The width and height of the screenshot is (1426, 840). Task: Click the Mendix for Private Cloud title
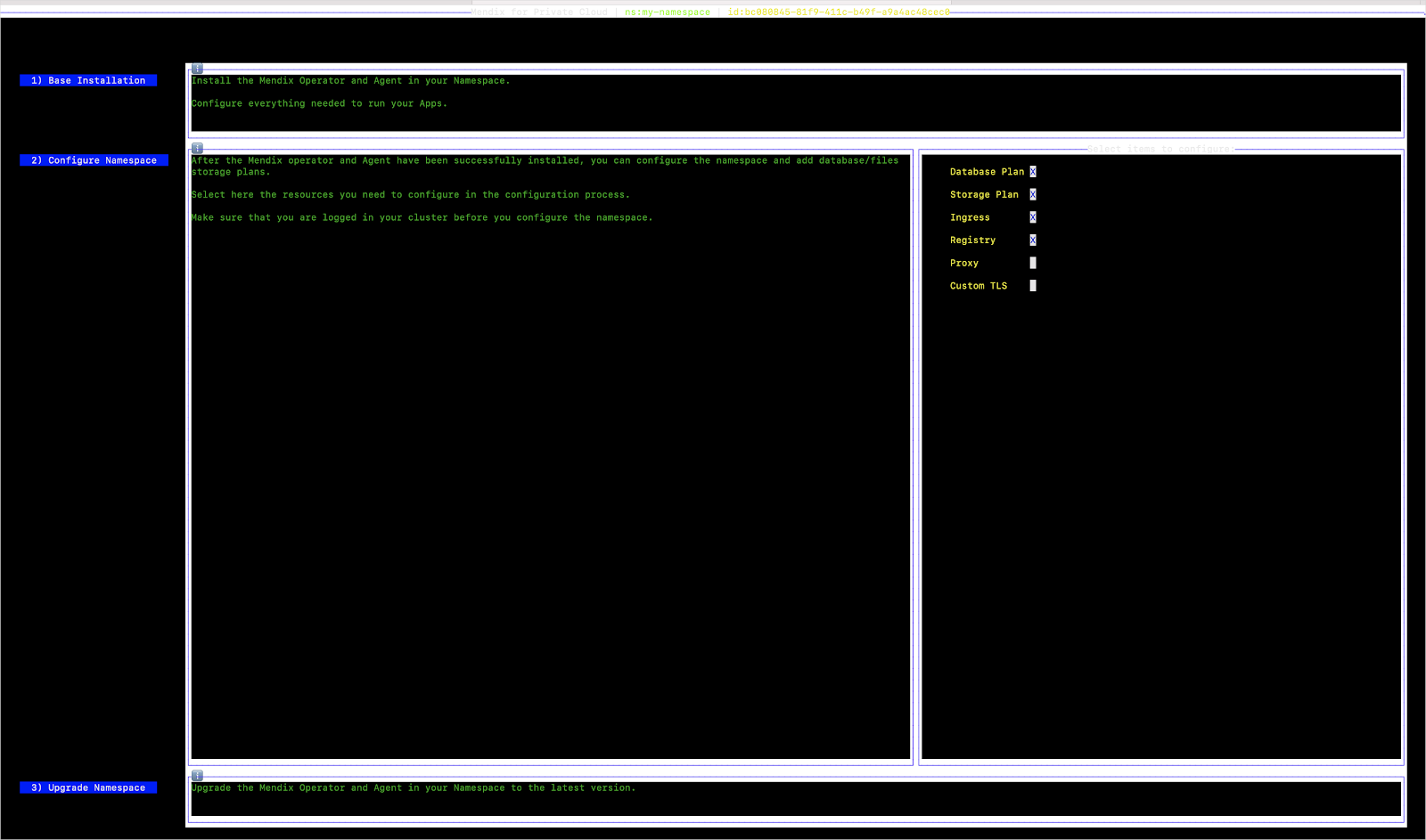[539, 12]
